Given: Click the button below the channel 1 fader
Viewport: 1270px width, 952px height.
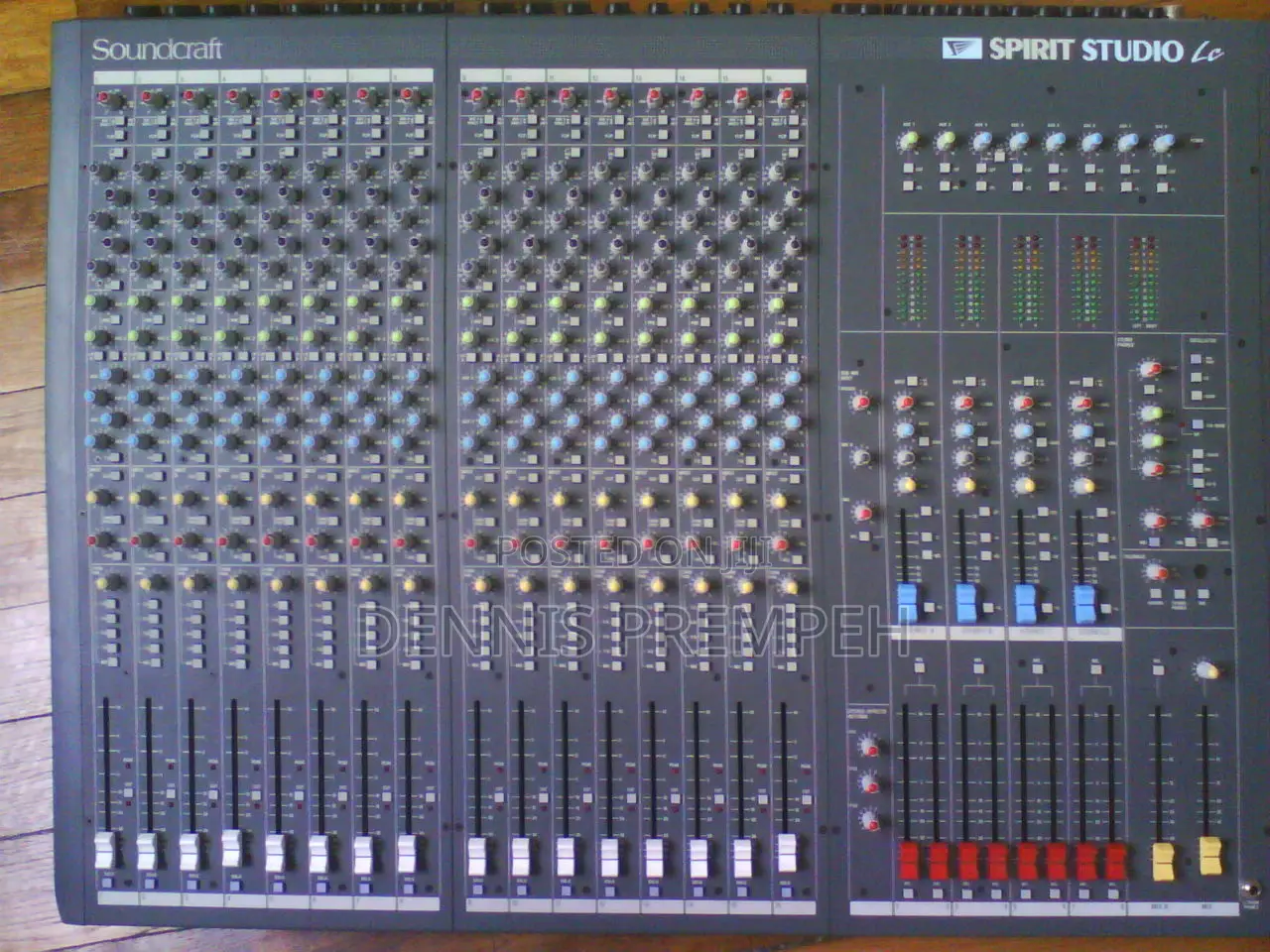Looking at the screenshot, I should click(106, 883).
